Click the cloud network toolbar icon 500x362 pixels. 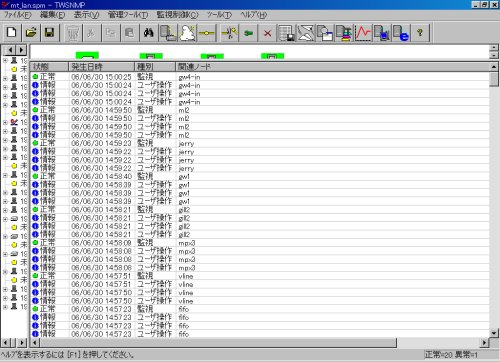pos(187,33)
